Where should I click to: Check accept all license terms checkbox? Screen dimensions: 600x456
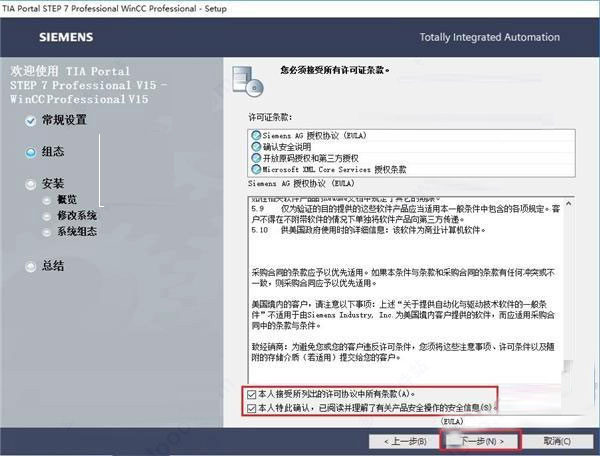251,394
